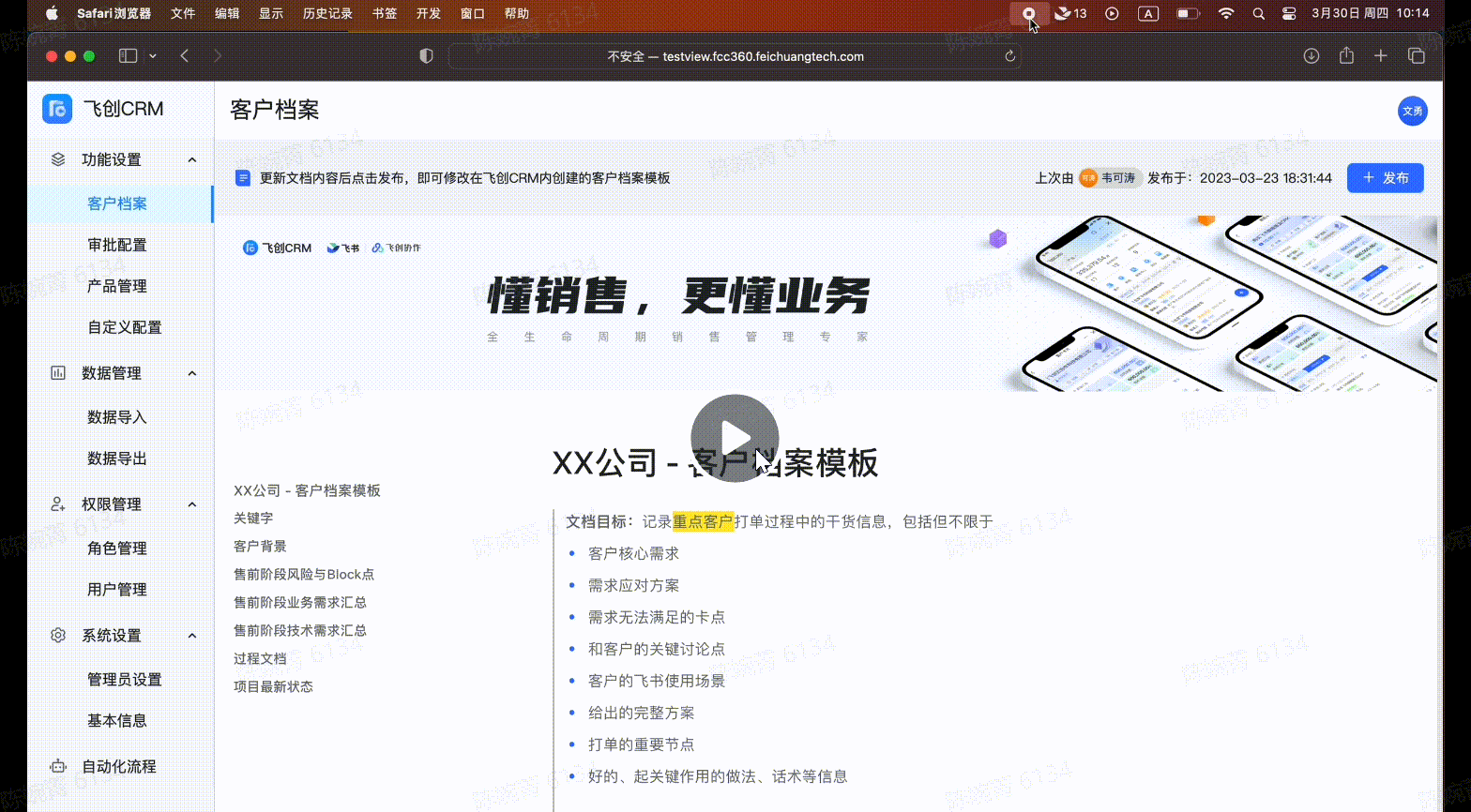Click the blue 发布 button
1471x812 pixels.
1385,178
